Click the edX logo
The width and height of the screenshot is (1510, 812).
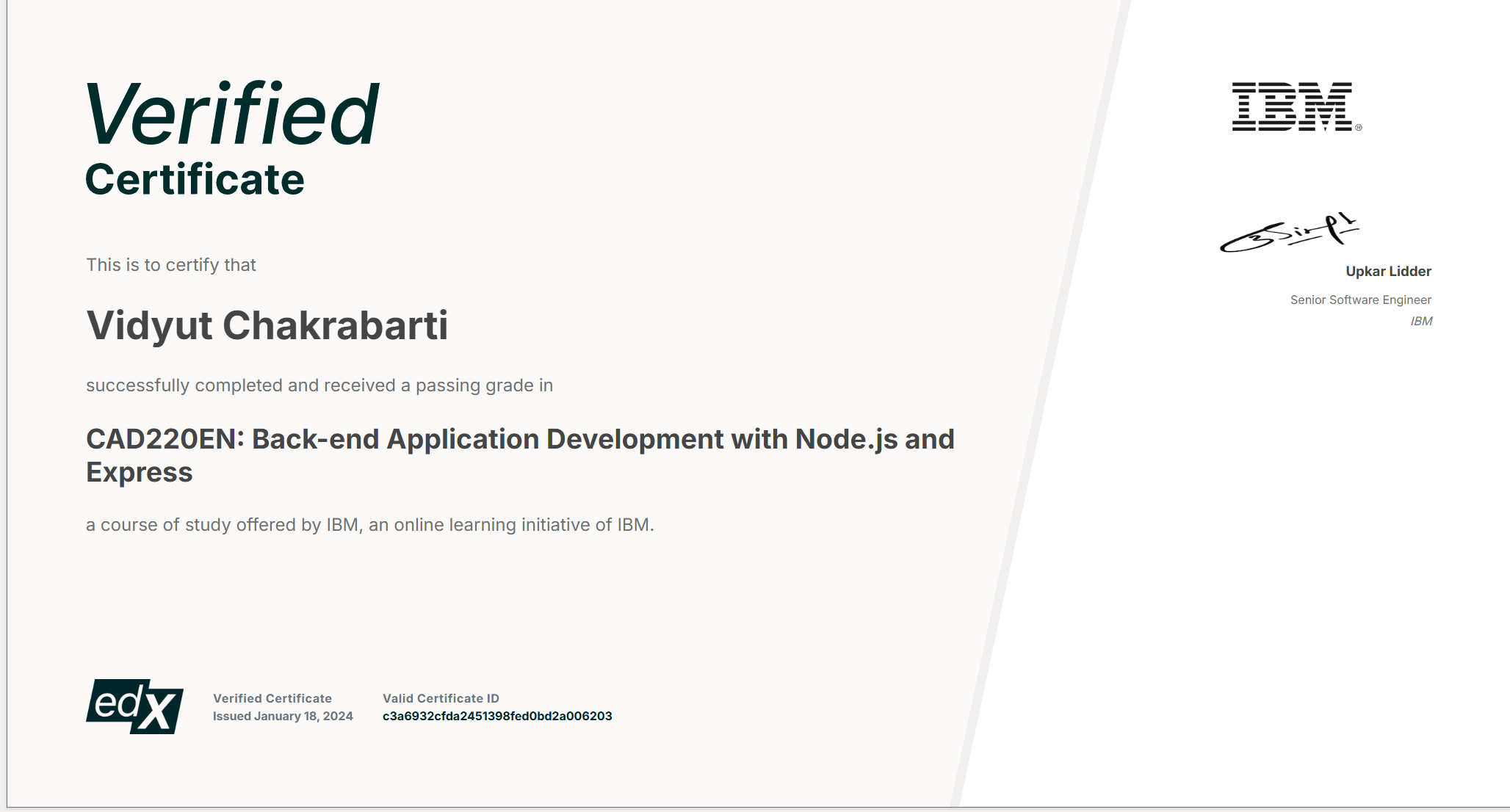coord(134,706)
